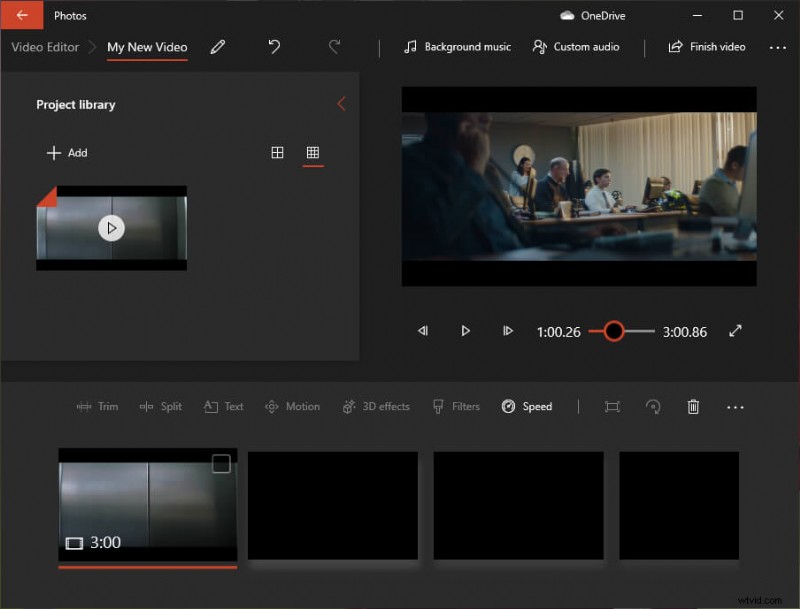Open more options with the ellipsis menu
The height and width of the screenshot is (609, 800).
coord(778,47)
